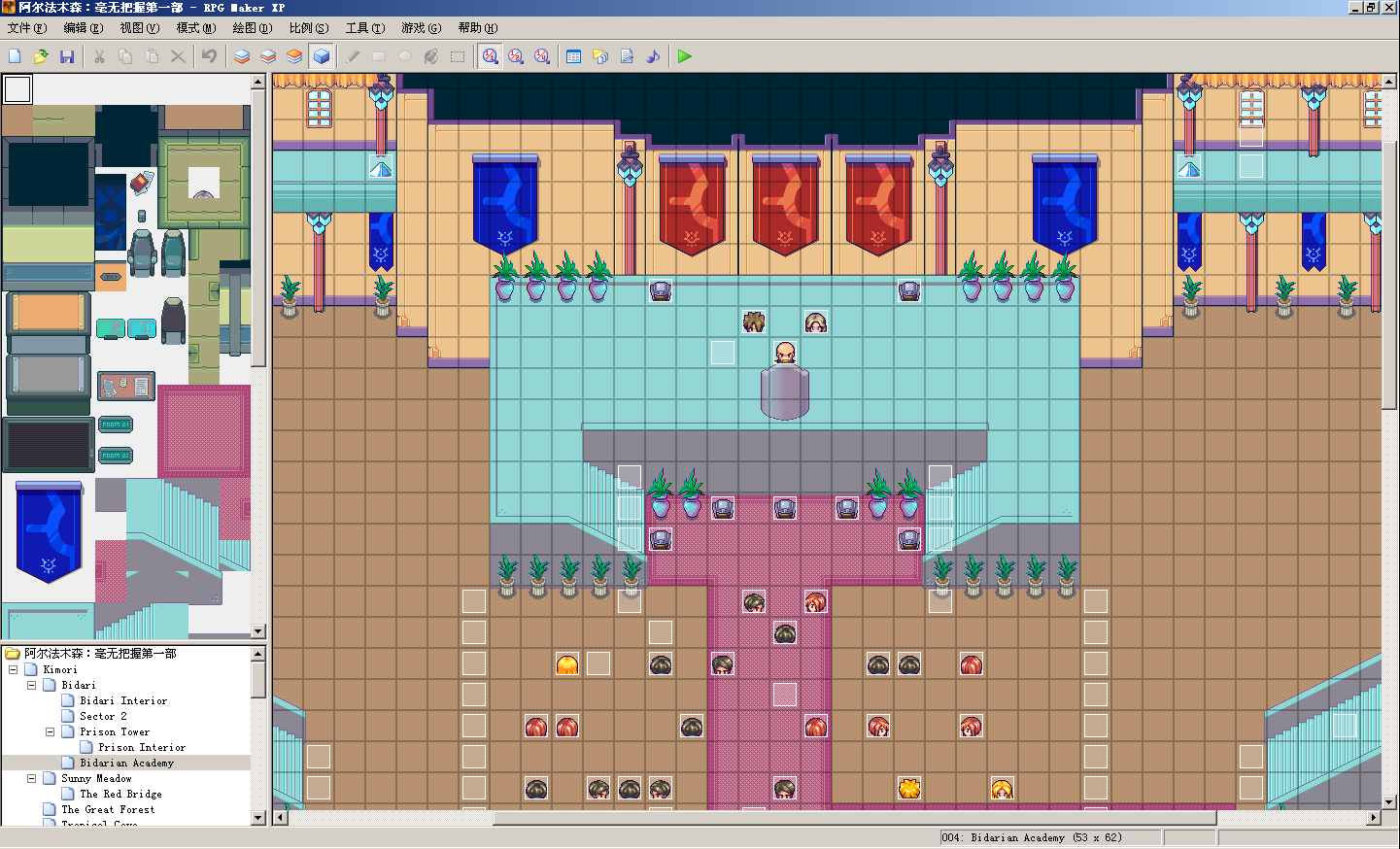Screen dimensions: 1400x849
Task: Click the map list scrollbar down arrow
Action: 258,818
